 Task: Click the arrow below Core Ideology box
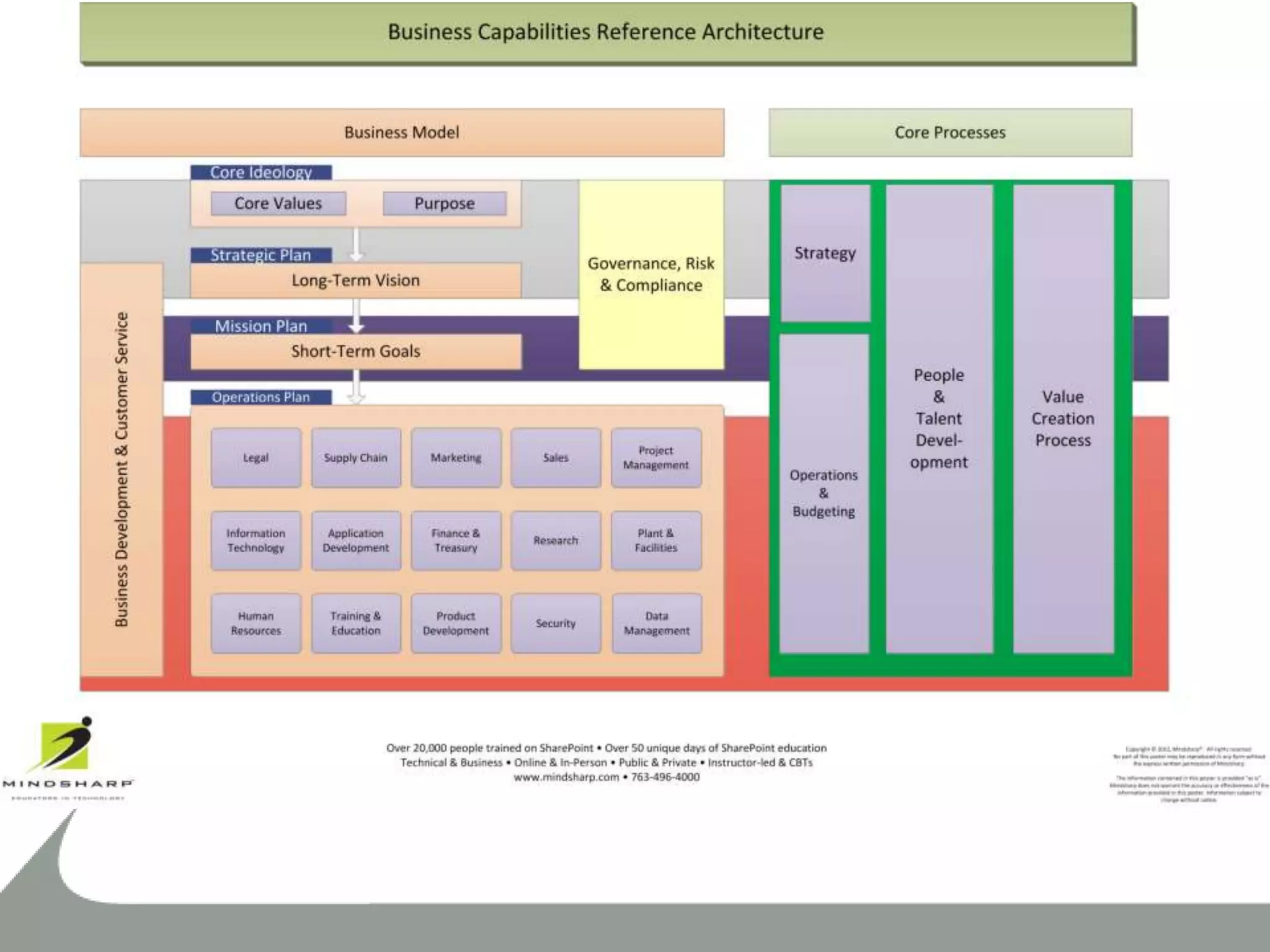(x=357, y=244)
